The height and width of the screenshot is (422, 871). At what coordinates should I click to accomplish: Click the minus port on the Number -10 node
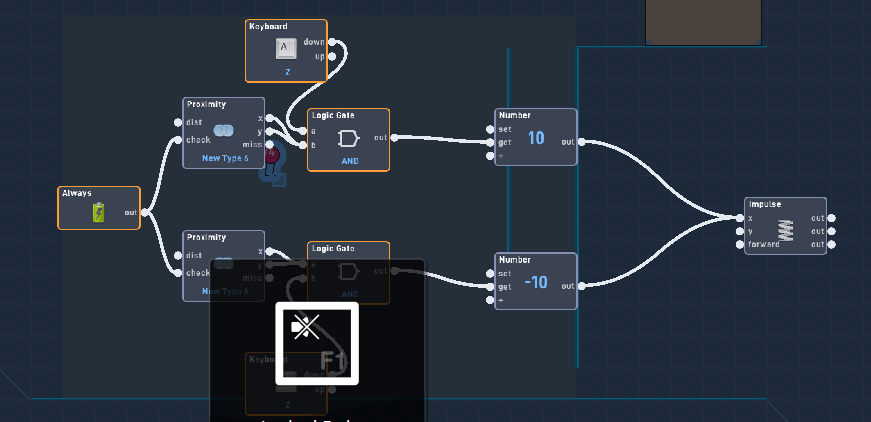[490, 300]
